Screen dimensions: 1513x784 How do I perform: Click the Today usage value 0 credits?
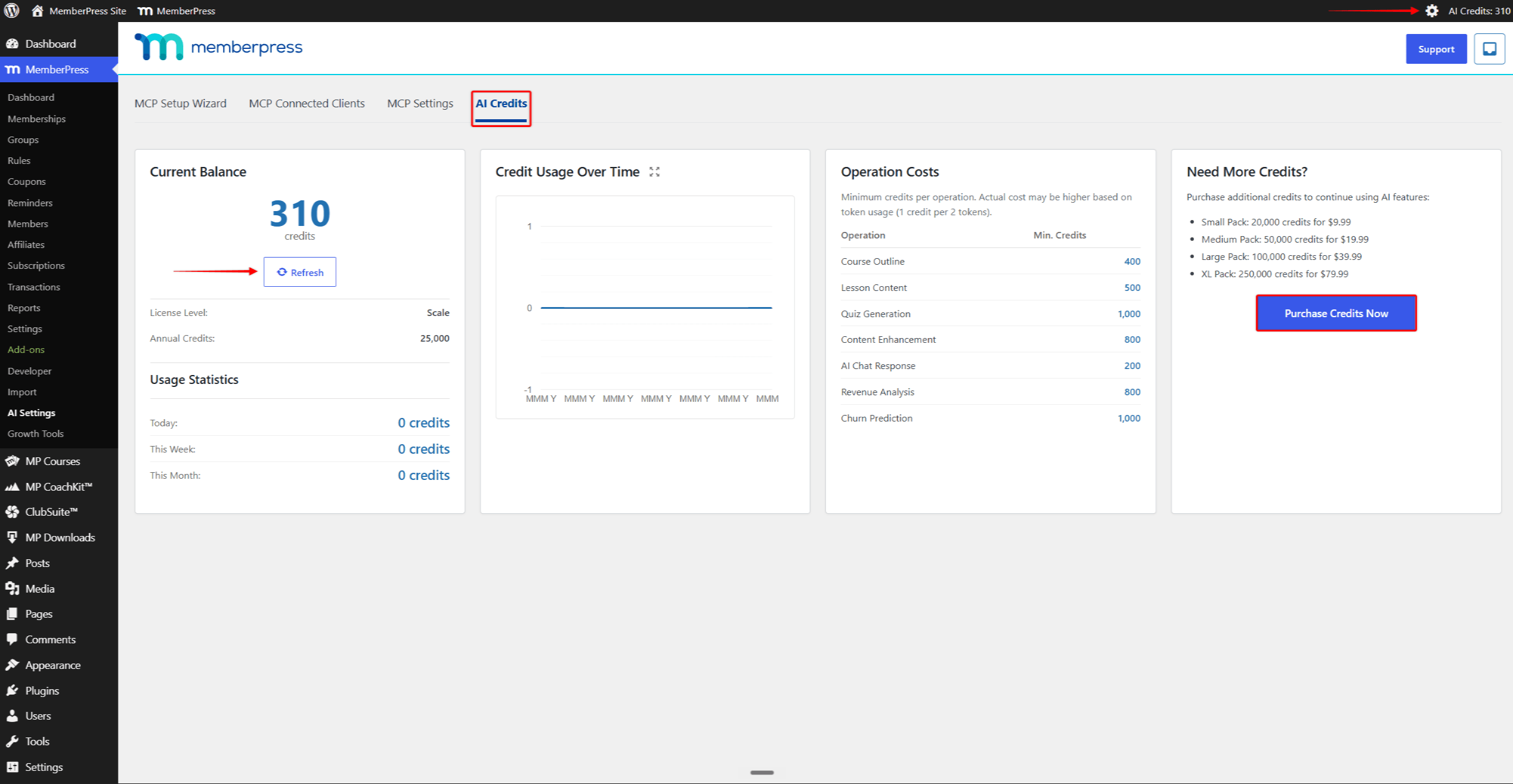click(423, 423)
